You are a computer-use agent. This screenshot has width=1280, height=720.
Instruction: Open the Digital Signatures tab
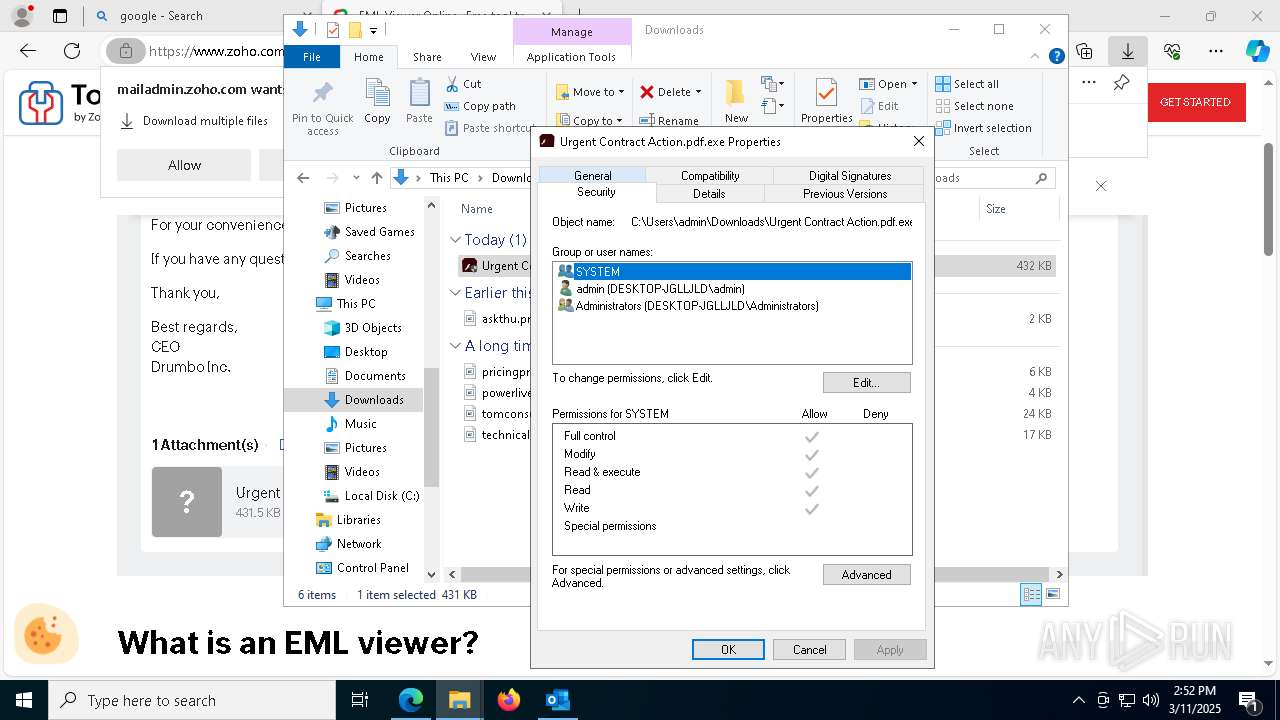coord(850,175)
